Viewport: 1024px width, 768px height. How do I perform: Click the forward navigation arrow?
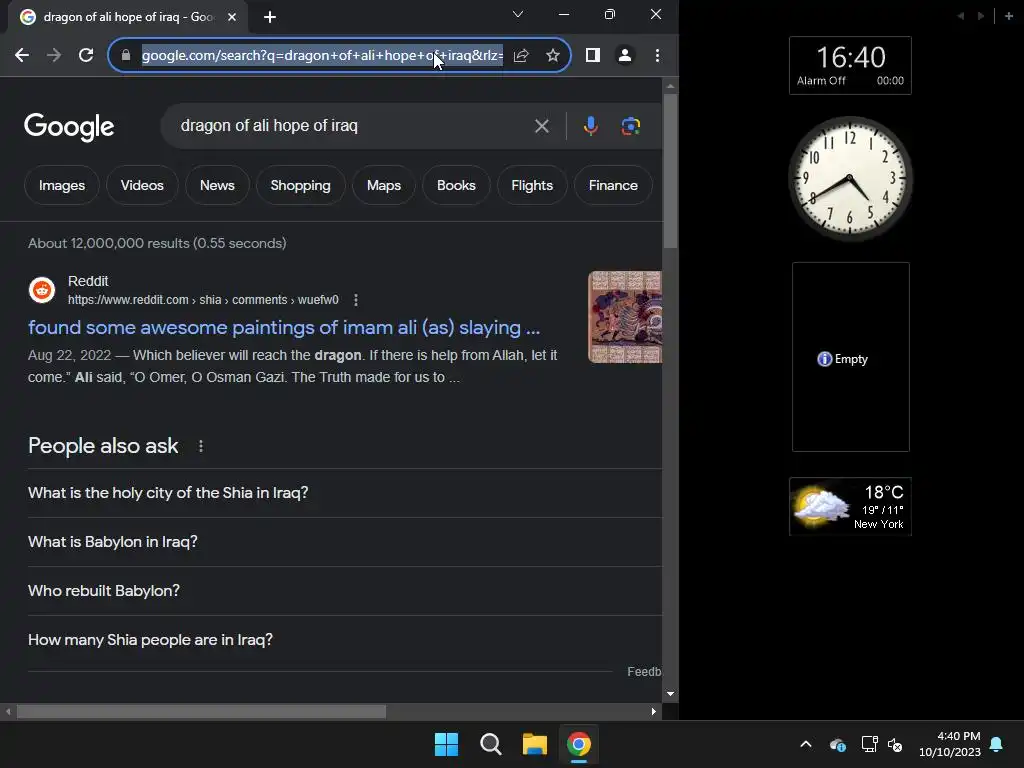(x=54, y=56)
